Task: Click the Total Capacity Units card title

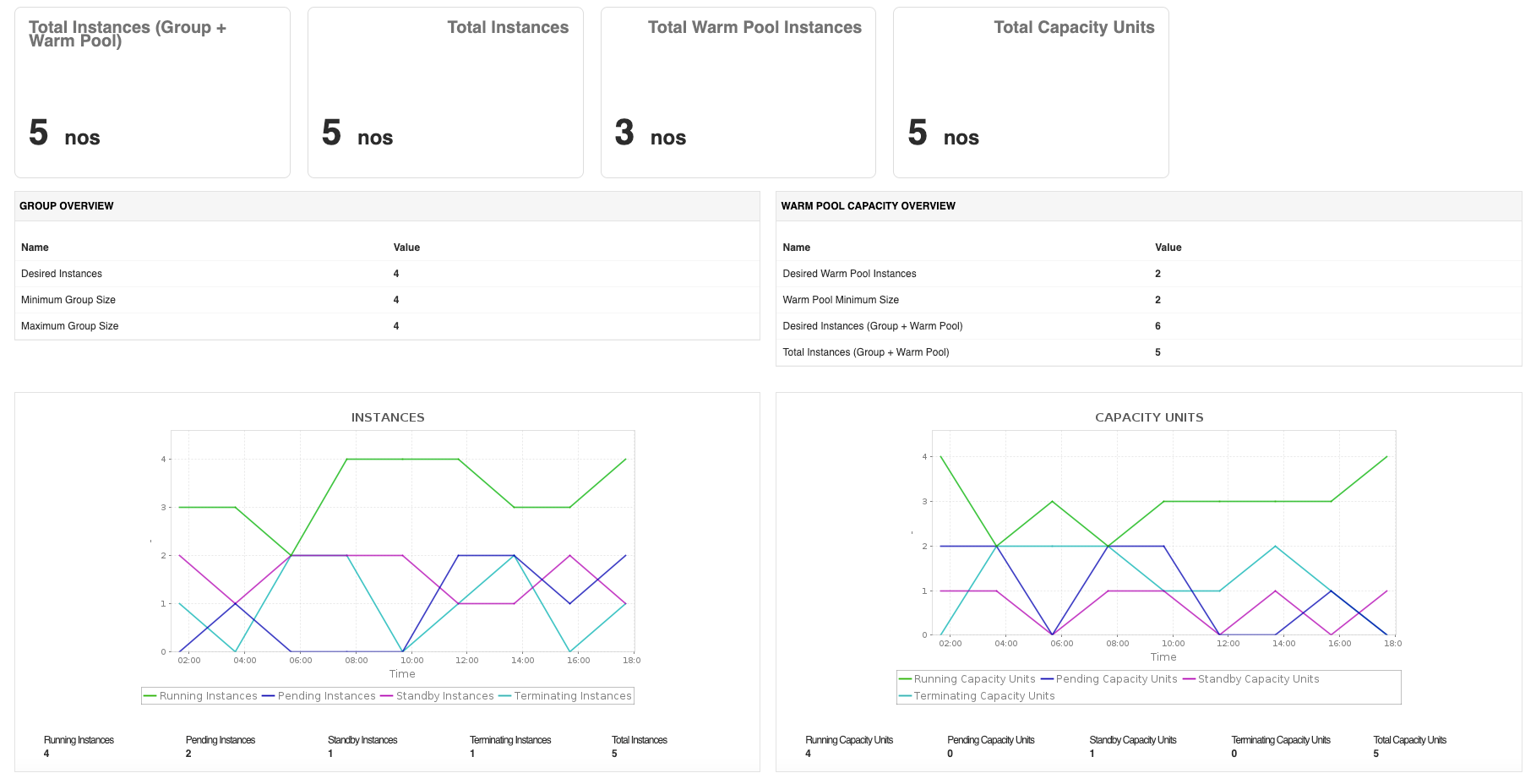Action: (1074, 27)
